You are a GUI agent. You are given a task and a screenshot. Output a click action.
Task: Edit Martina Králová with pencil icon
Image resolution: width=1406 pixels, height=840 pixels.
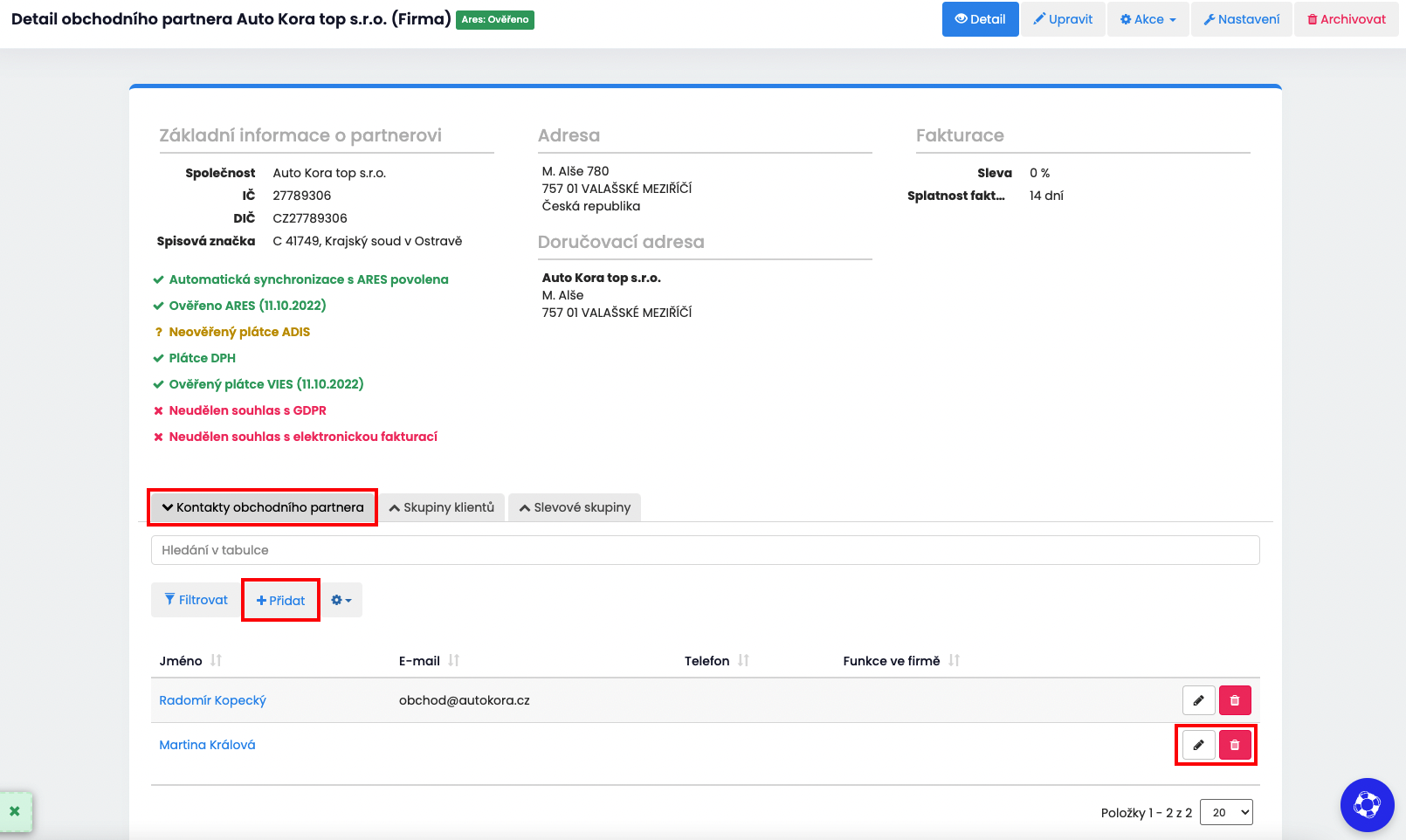tap(1199, 745)
